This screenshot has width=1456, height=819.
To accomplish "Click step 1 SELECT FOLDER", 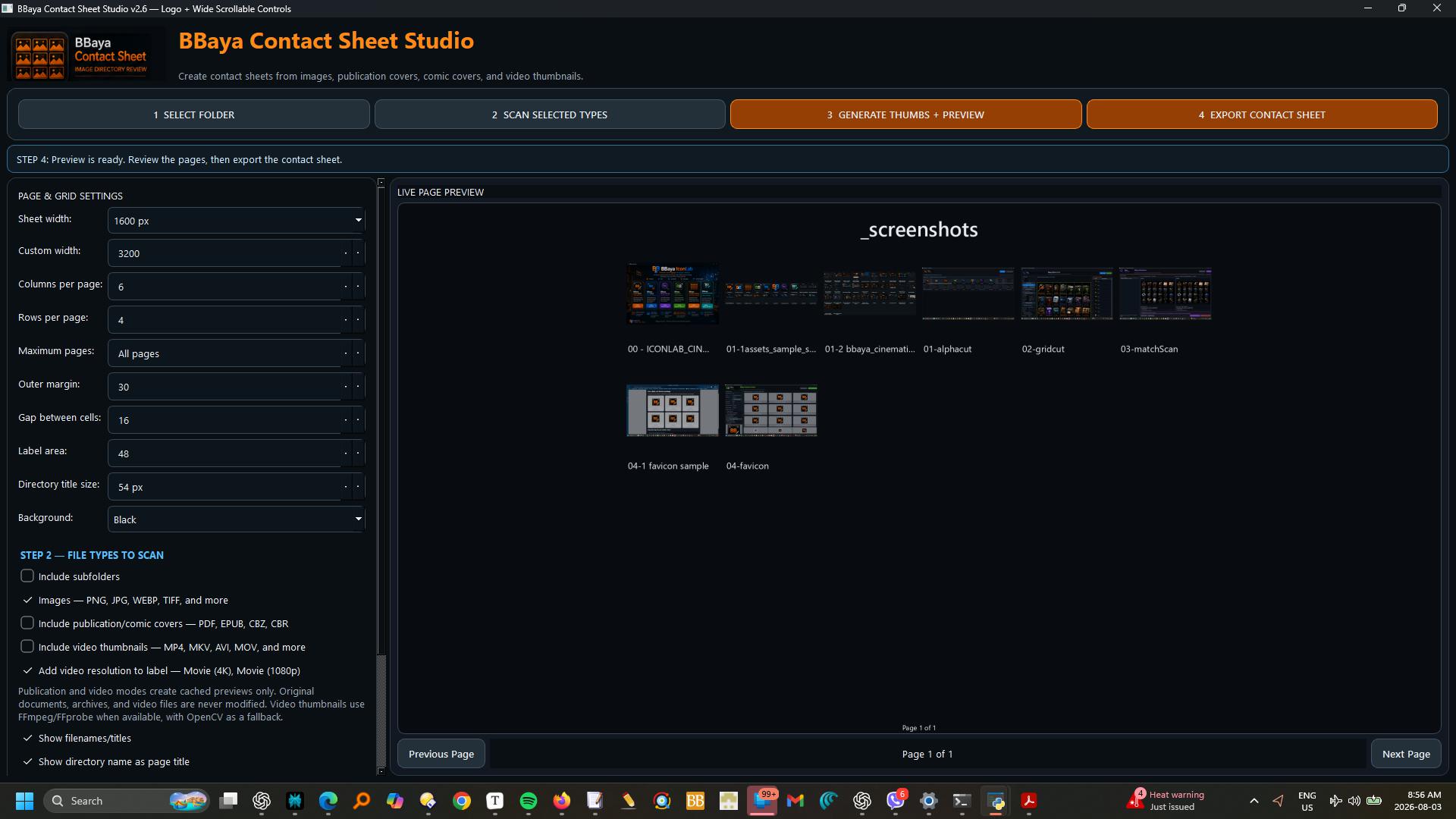I will point(194,115).
